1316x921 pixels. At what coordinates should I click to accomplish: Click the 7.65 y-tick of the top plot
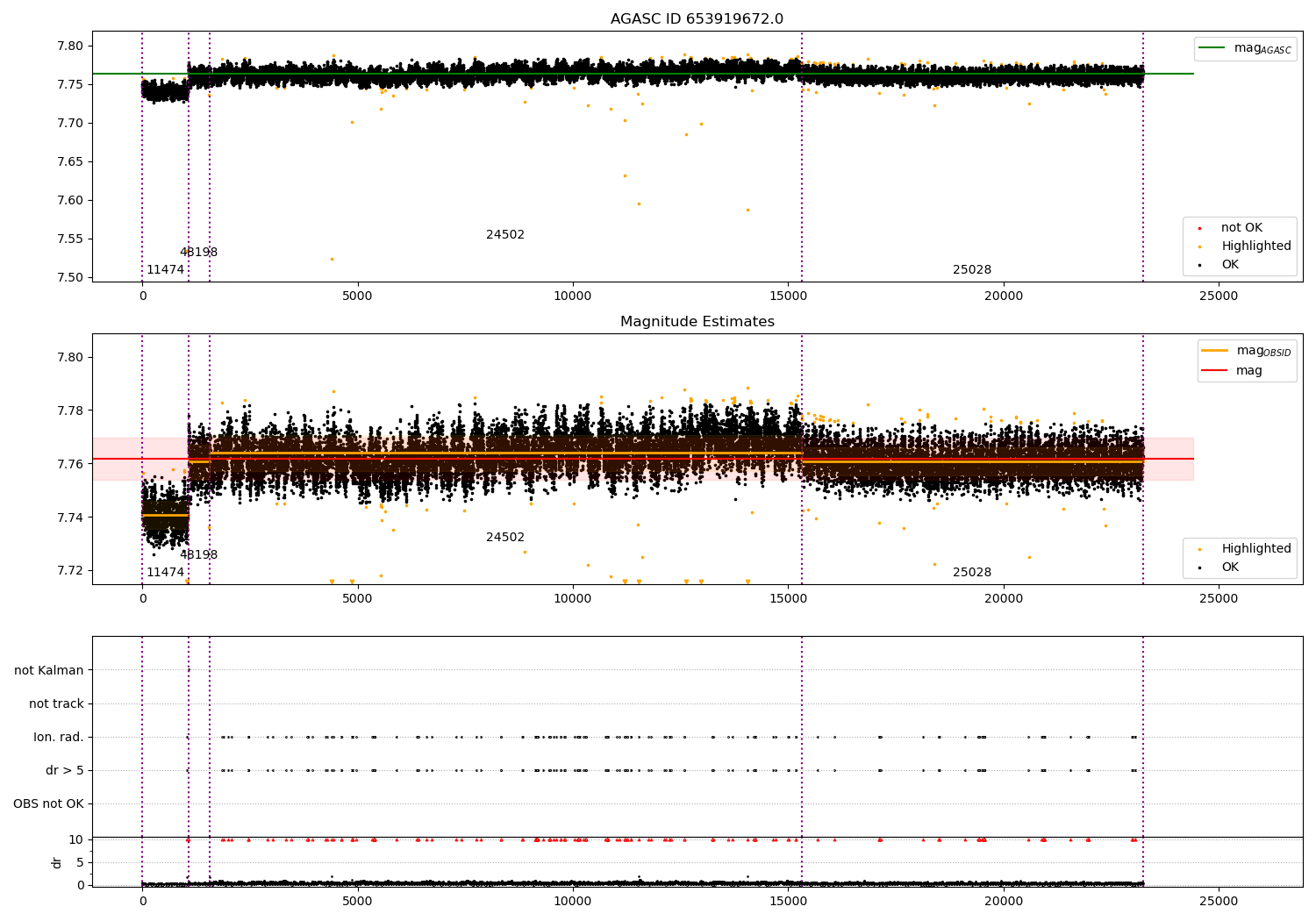coord(68,162)
